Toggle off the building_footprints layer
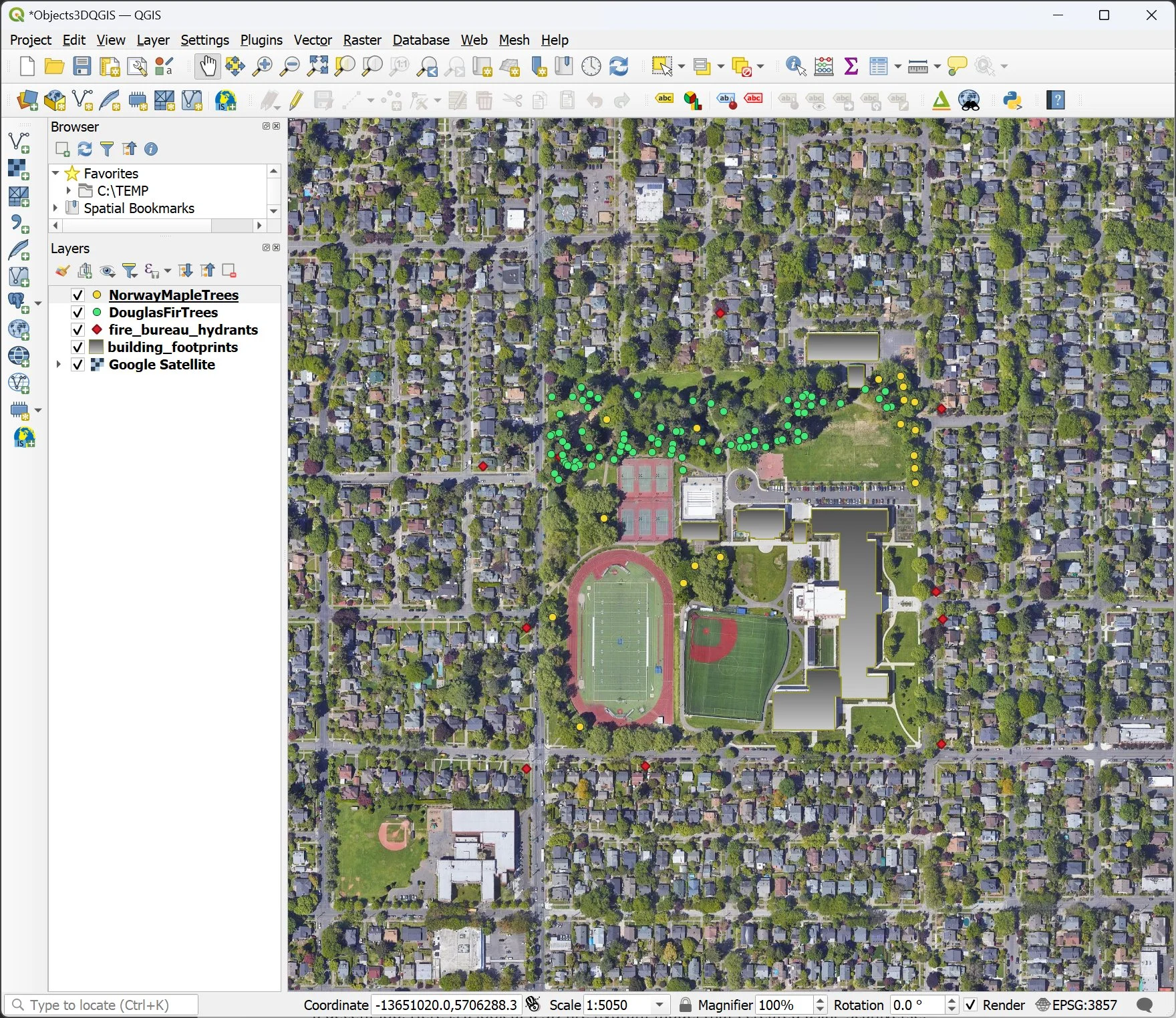This screenshot has width=1176, height=1018. [x=77, y=347]
